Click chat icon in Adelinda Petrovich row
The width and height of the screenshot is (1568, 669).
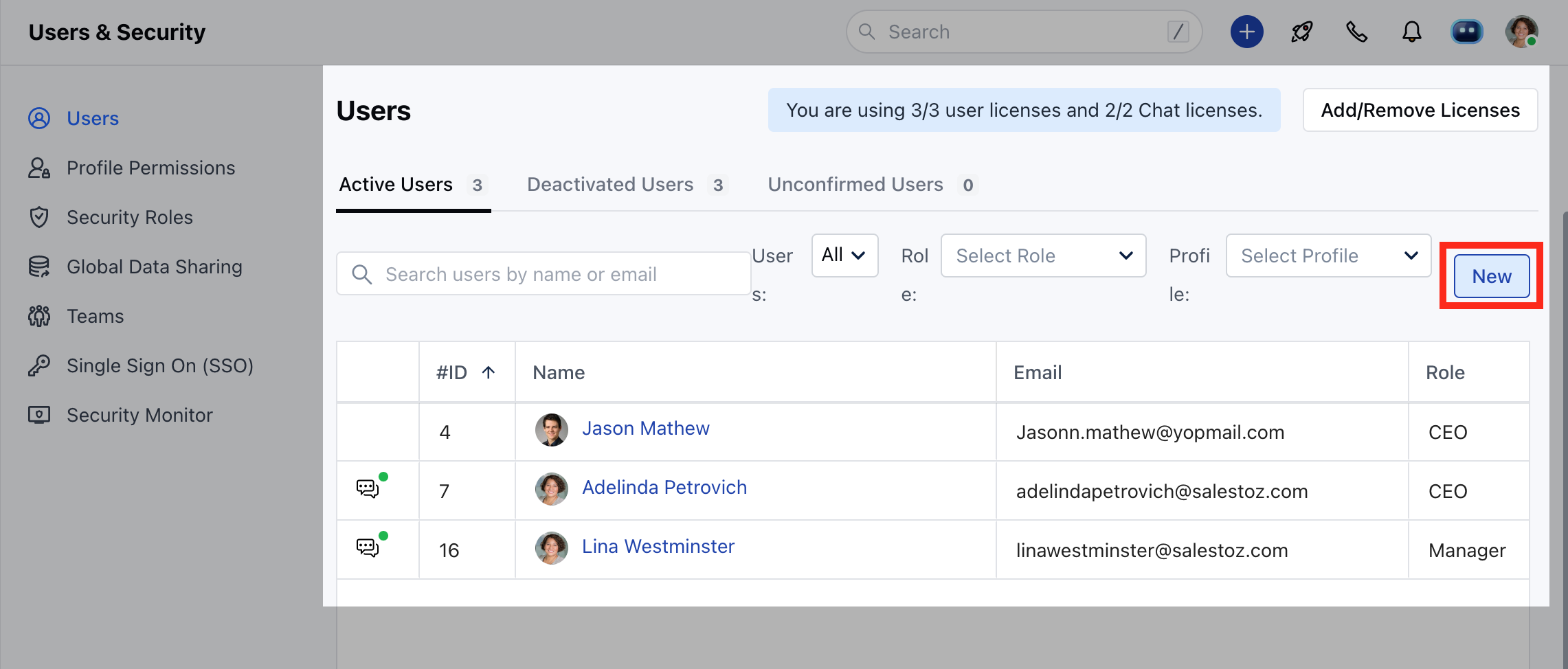coord(368,489)
